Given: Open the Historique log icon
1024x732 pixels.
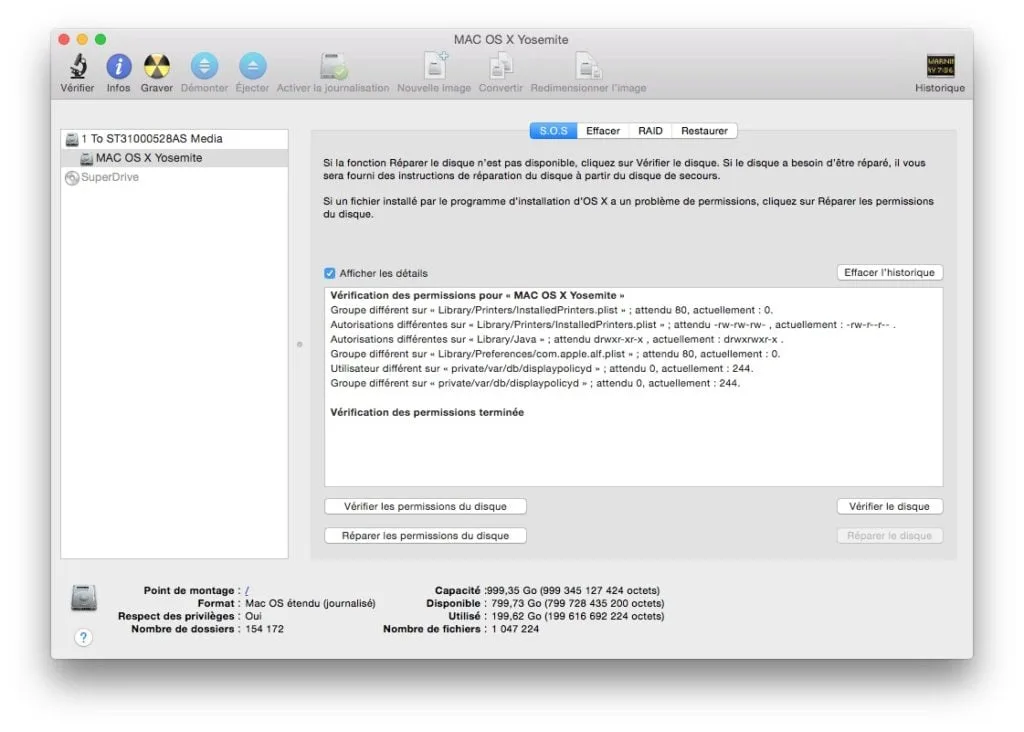Looking at the screenshot, I should point(940,66).
